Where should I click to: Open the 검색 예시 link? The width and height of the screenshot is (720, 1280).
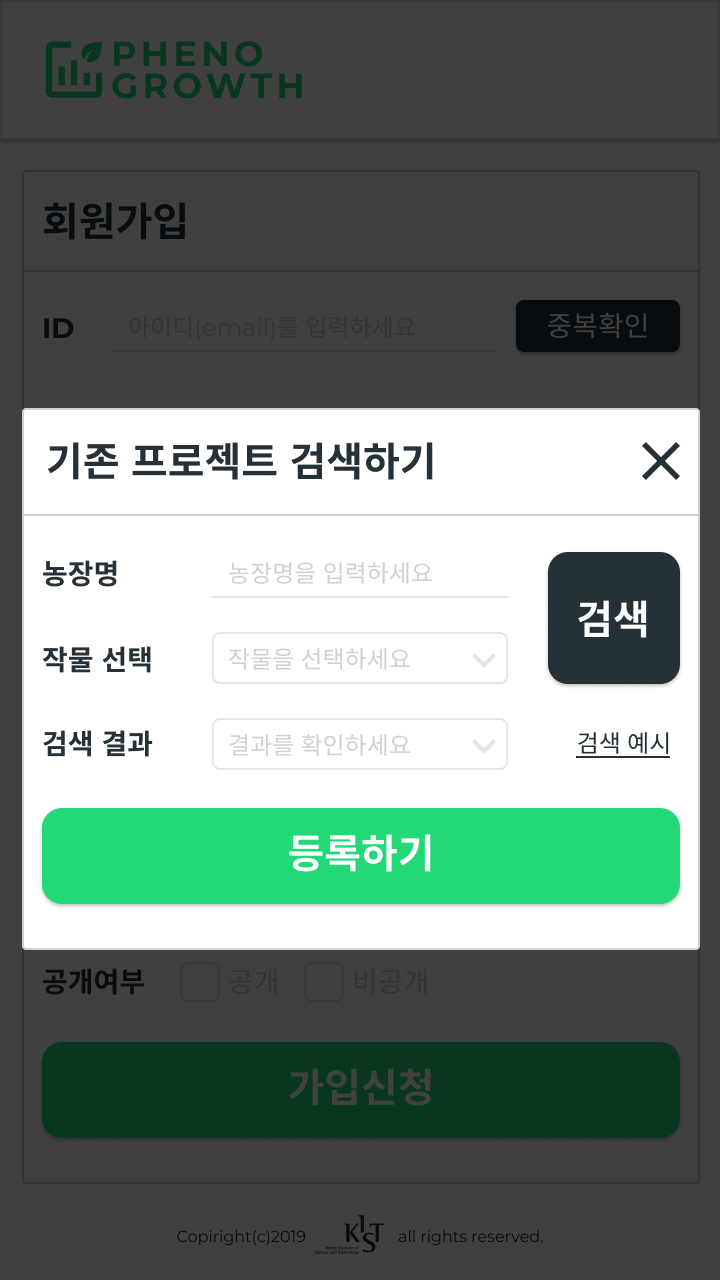622,744
